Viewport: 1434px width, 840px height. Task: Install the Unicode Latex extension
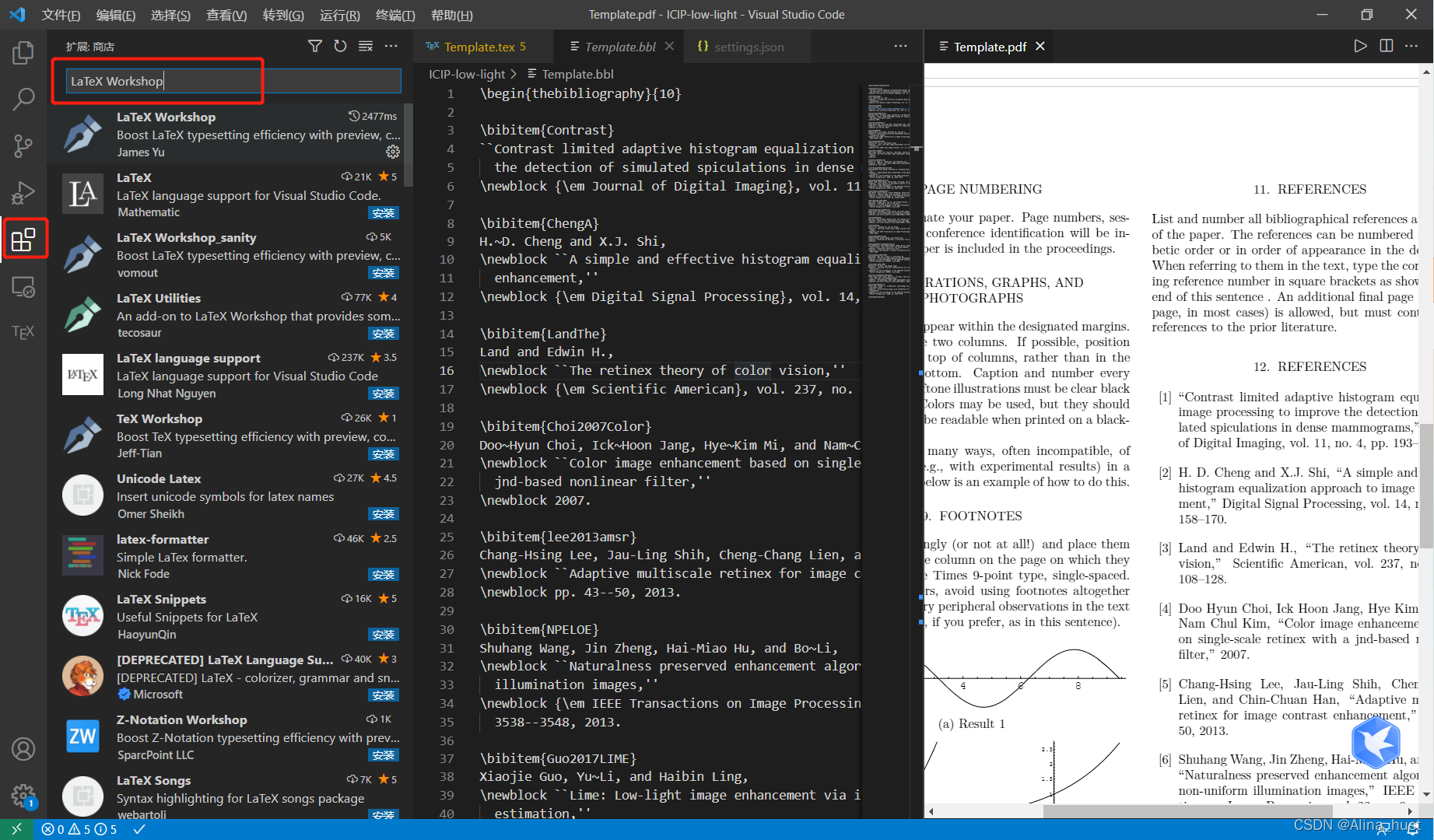[384, 514]
